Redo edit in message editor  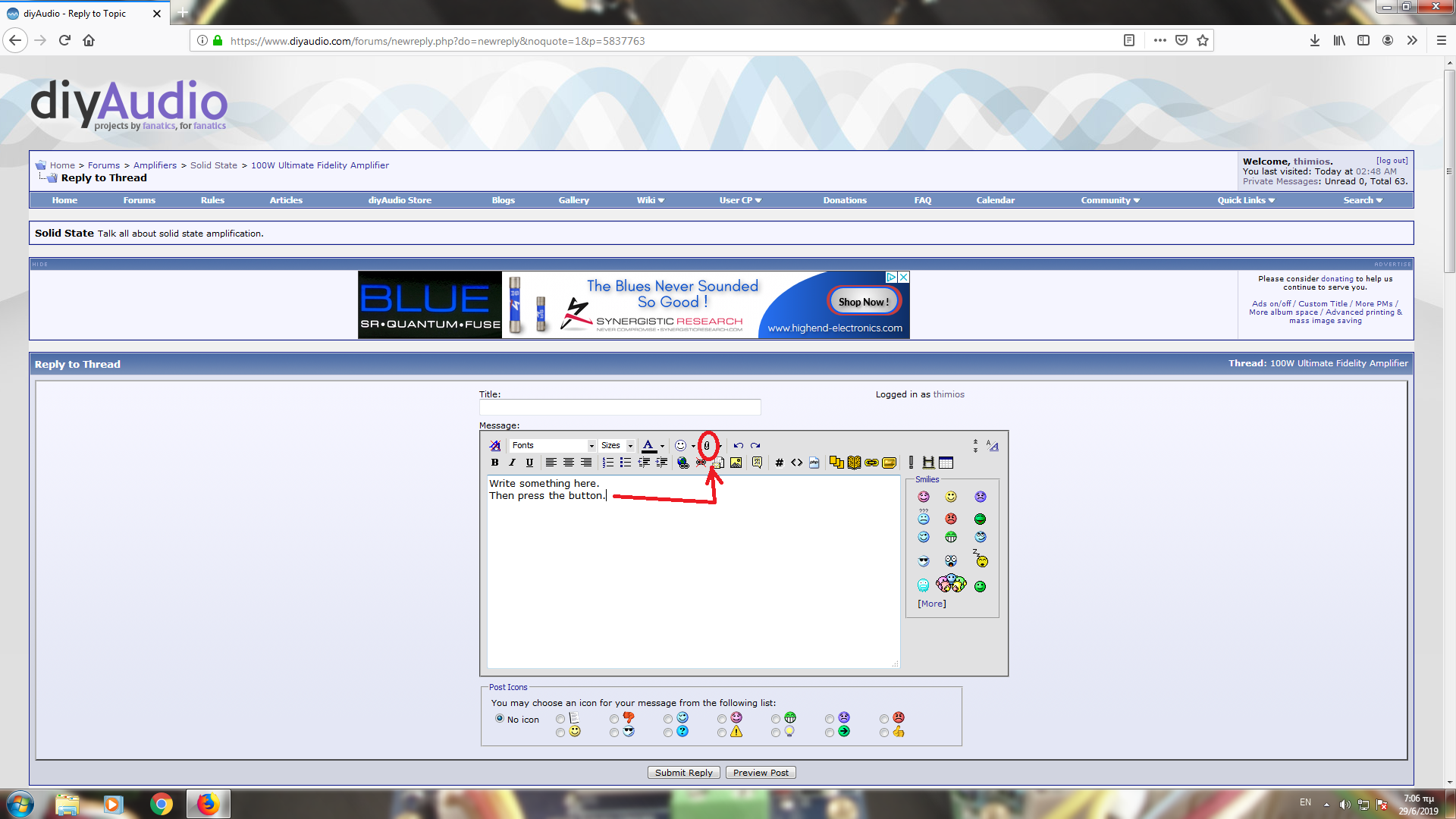tap(755, 446)
